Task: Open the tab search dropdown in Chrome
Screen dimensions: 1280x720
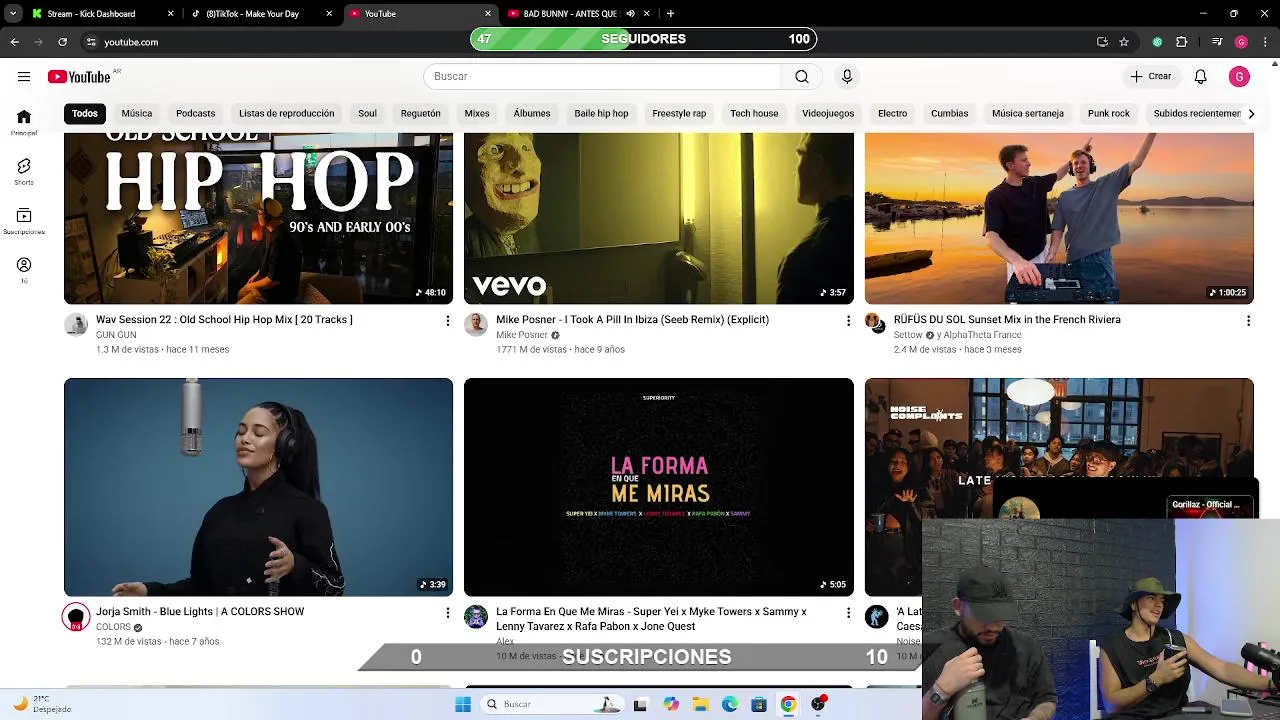Action: (x=12, y=14)
